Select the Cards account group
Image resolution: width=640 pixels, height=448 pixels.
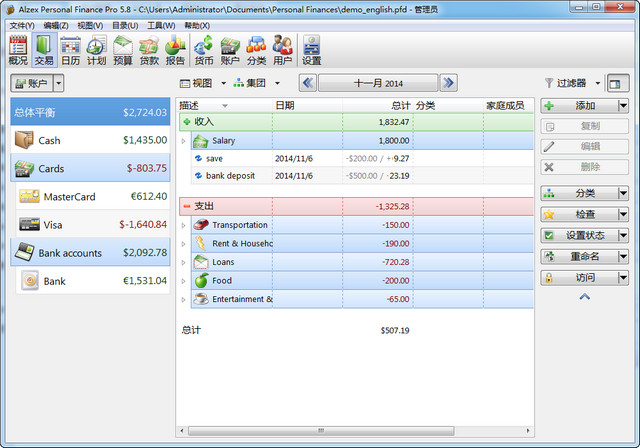coord(90,168)
